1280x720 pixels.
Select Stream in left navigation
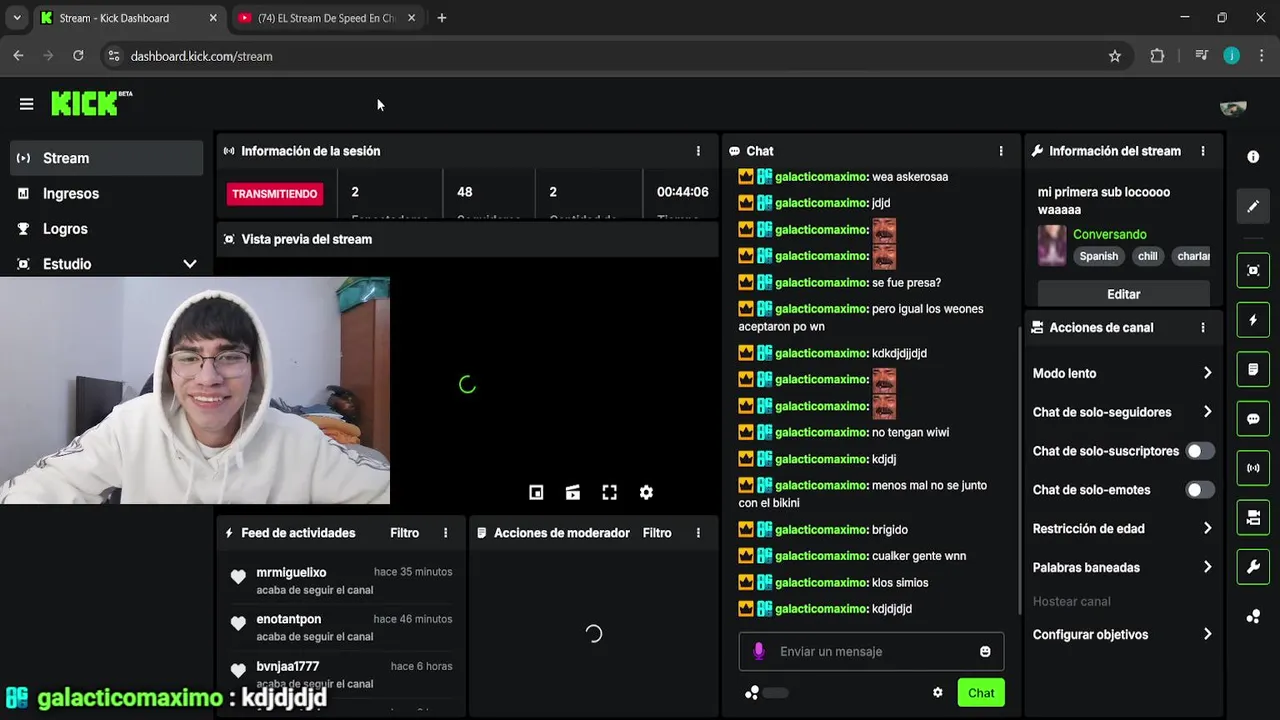point(107,158)
